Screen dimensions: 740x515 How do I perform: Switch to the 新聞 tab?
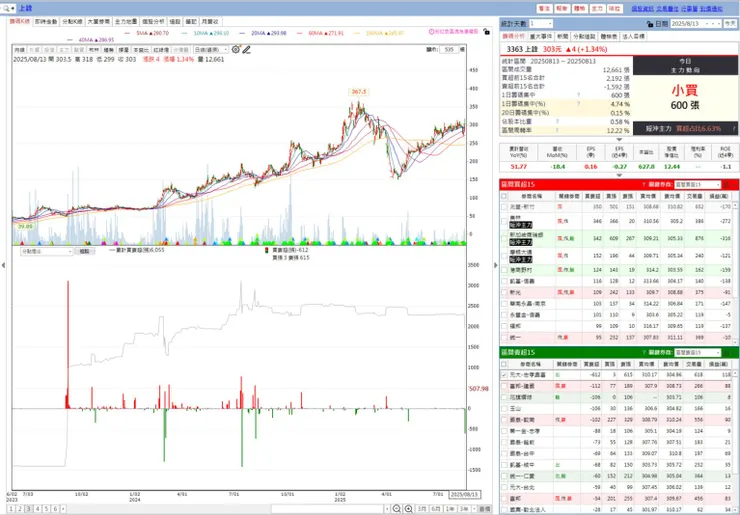pyautogui.click(x=562, y=36)
